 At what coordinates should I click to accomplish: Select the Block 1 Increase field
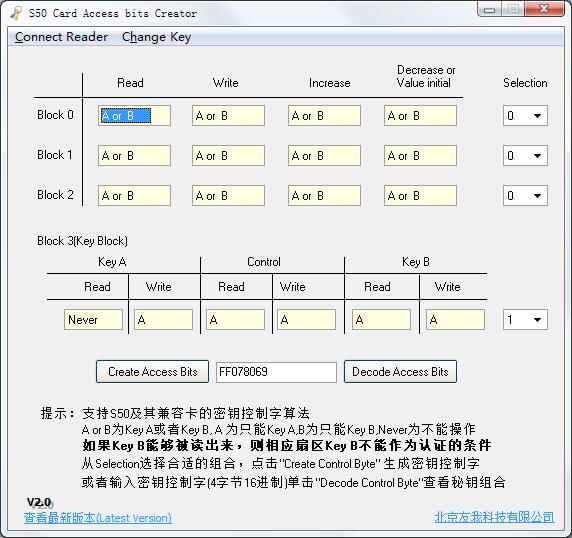point(324,156)
